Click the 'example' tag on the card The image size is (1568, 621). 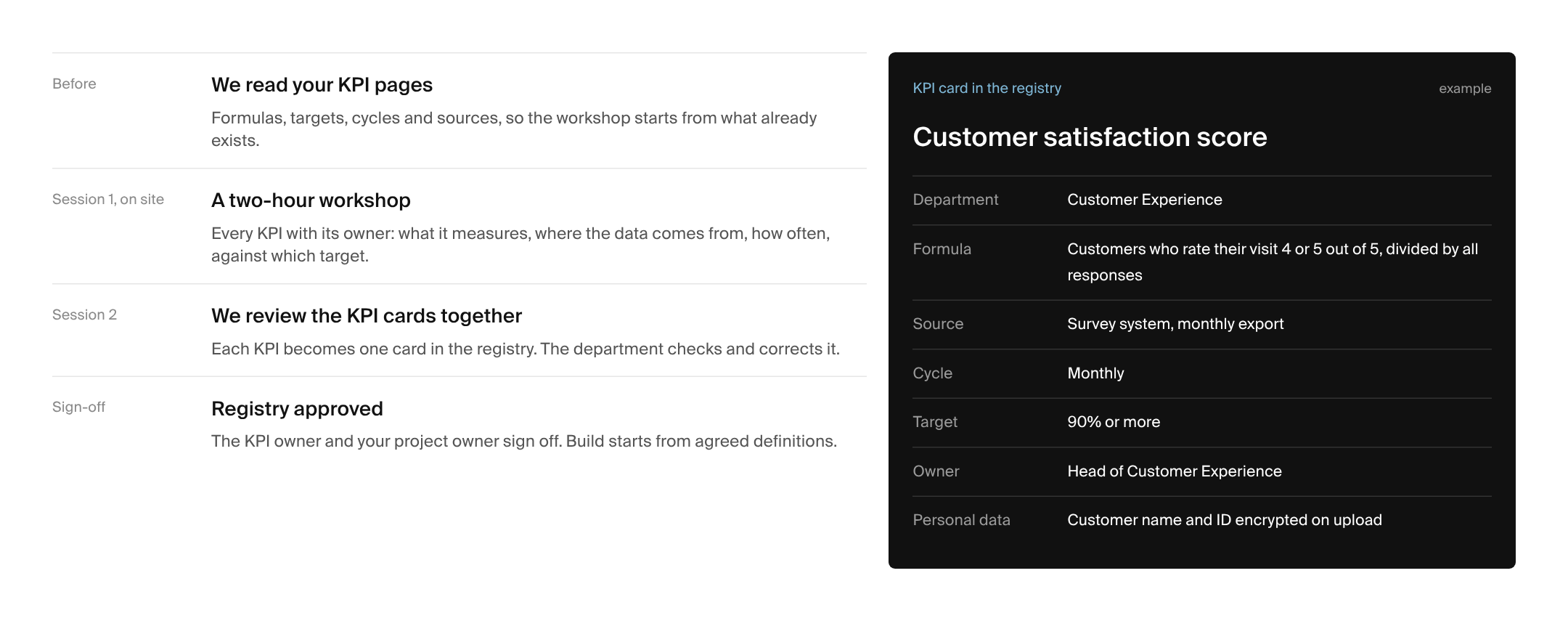click(1465, 89)
